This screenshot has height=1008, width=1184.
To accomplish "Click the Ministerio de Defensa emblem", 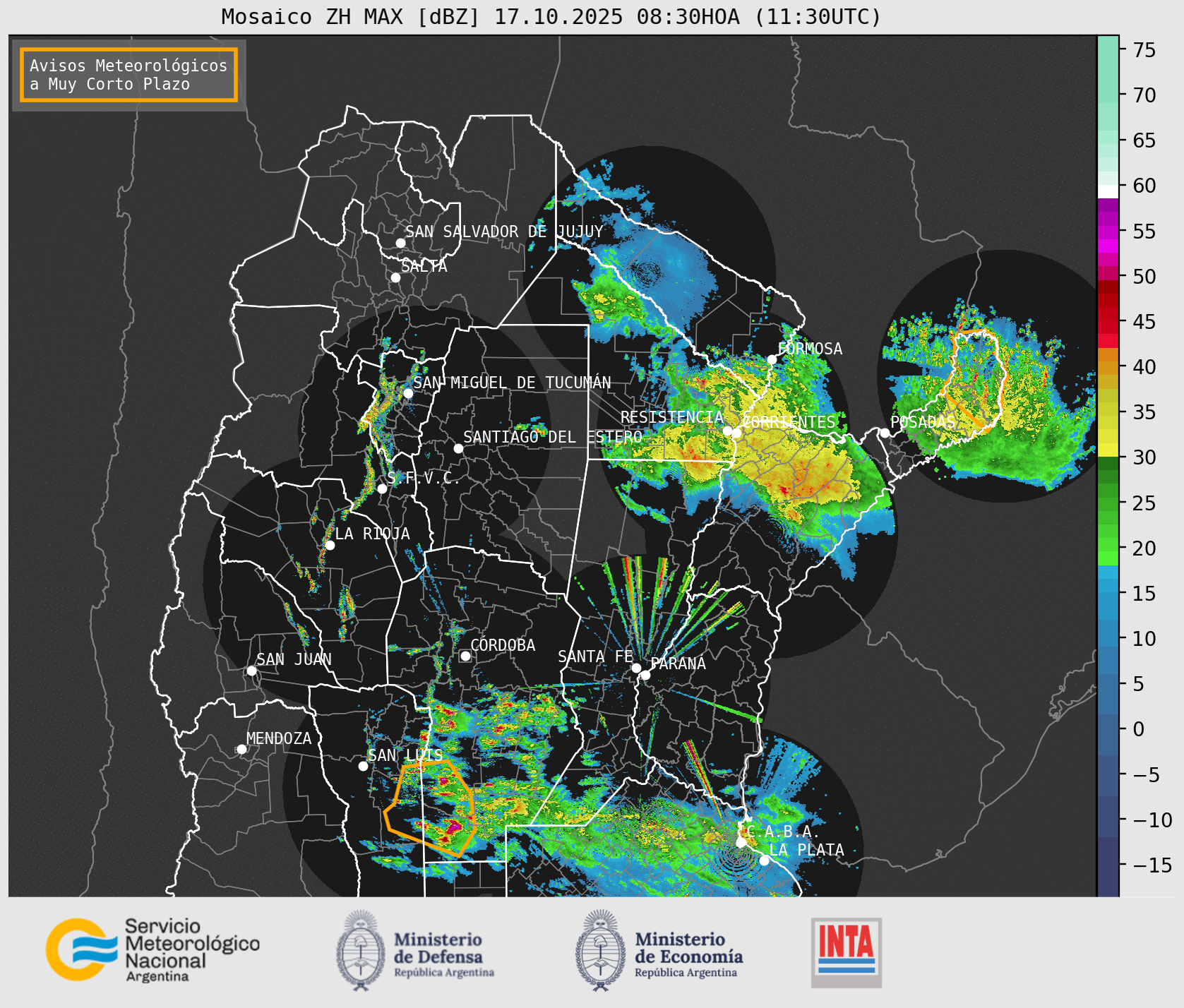I will click(361, 950).
